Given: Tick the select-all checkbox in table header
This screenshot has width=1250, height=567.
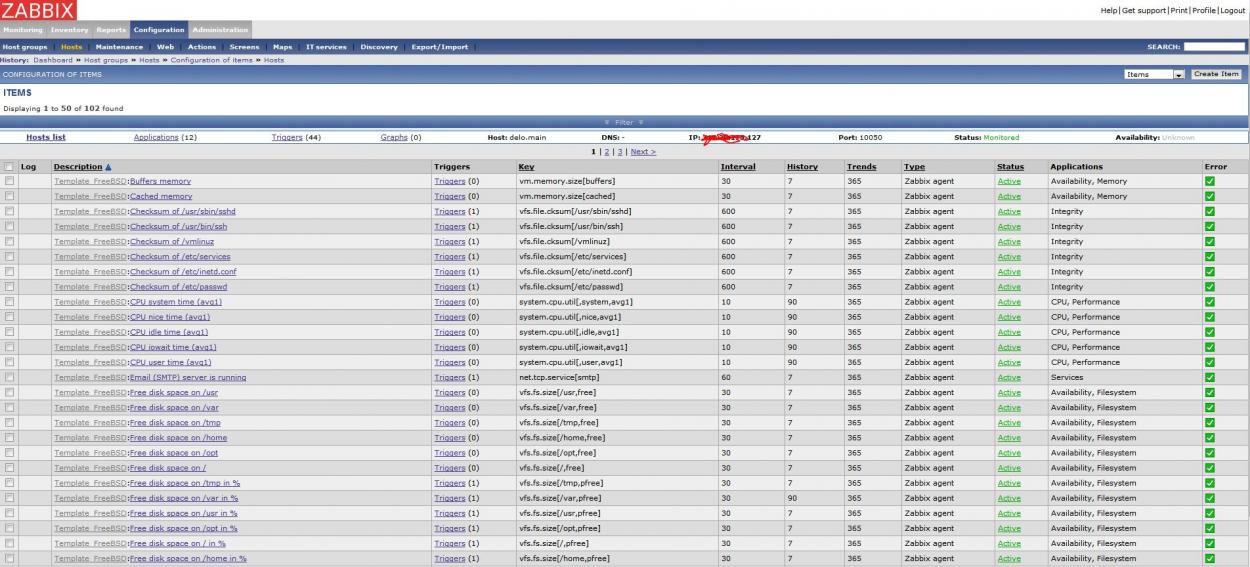Looking at the screenshot, I should point(9,166).
